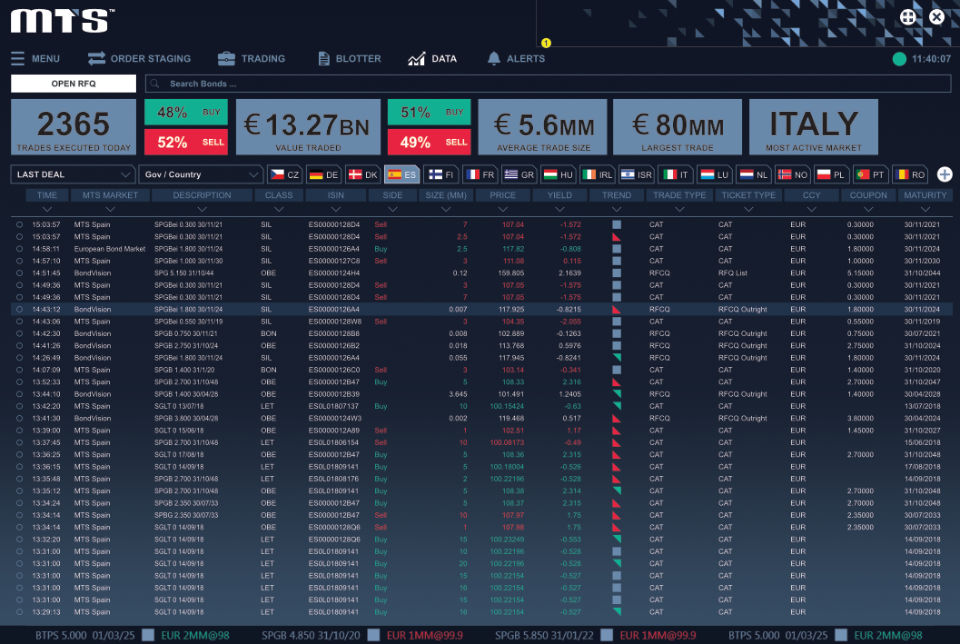
Task: Click the green connection status indicator
Action: [899, 59]
